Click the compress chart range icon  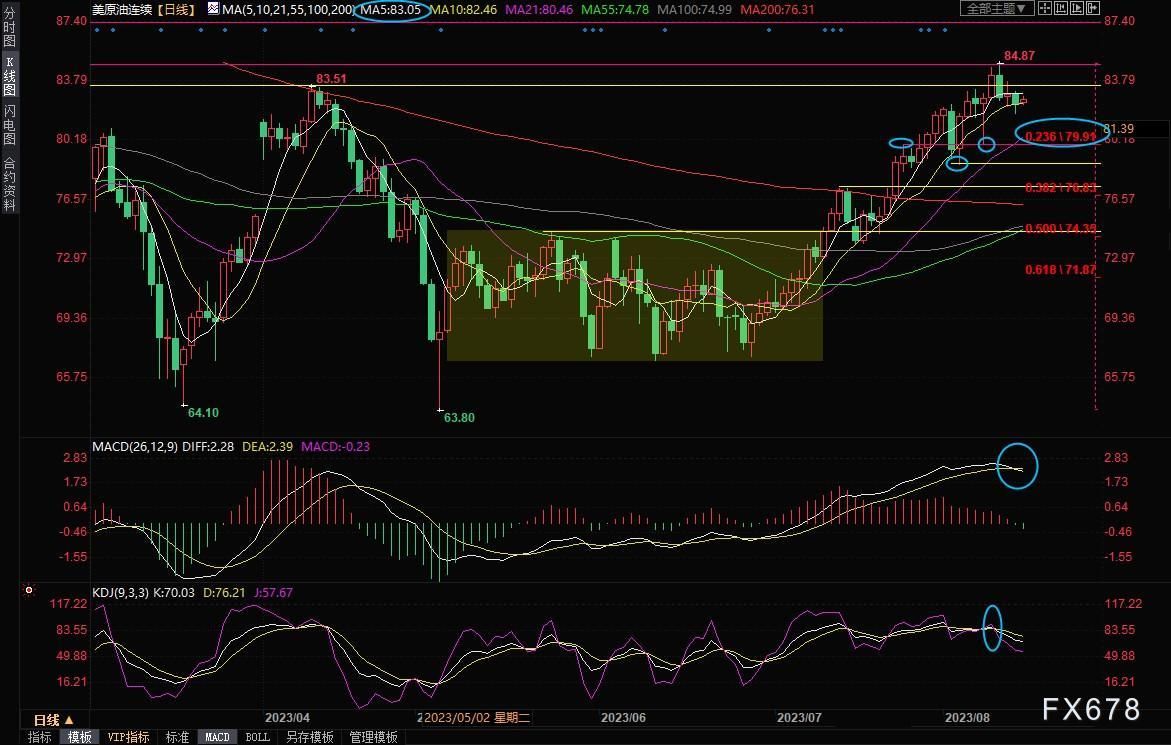(x=1060, y=8)
